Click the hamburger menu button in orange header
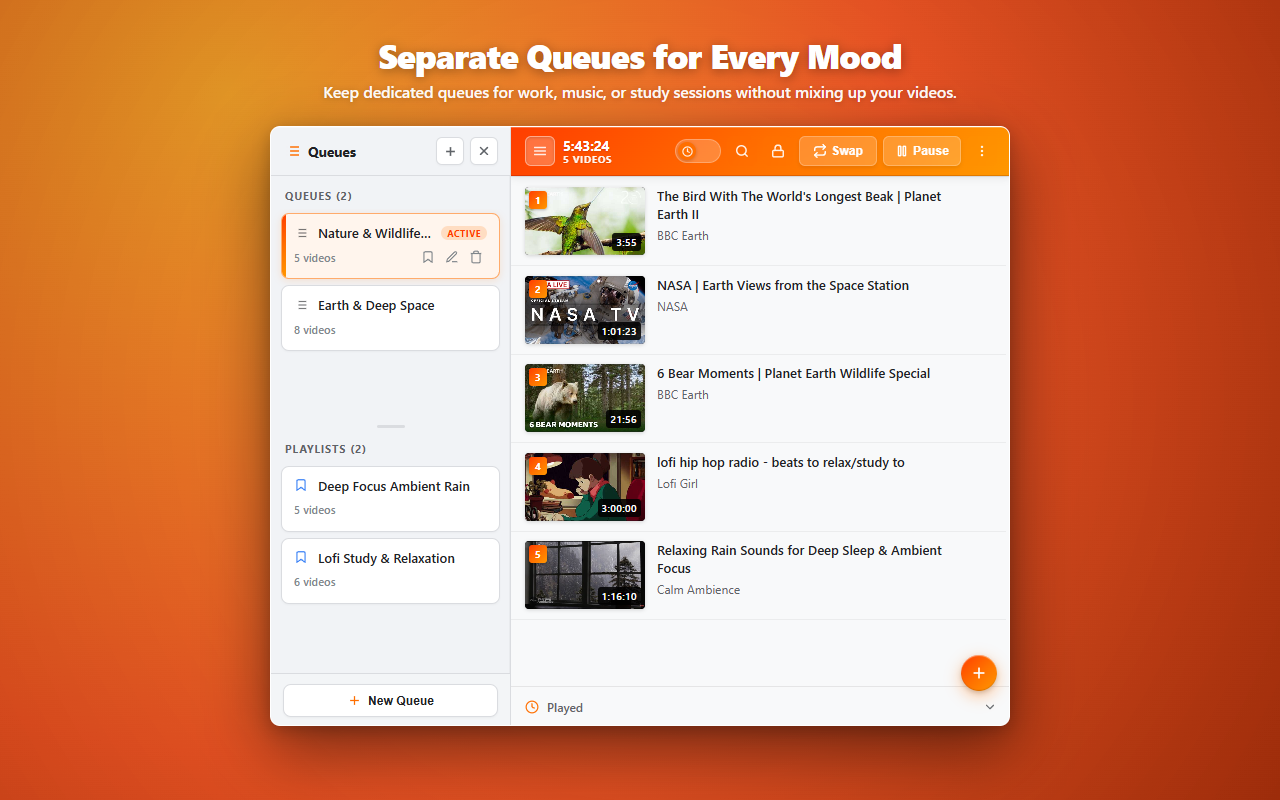This screenshot has width=1280, height=800. point(540,151)
